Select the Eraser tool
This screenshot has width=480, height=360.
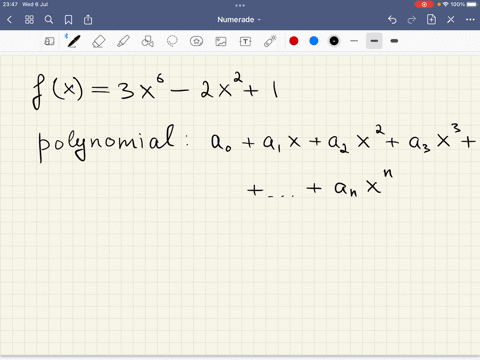(98, 41)
